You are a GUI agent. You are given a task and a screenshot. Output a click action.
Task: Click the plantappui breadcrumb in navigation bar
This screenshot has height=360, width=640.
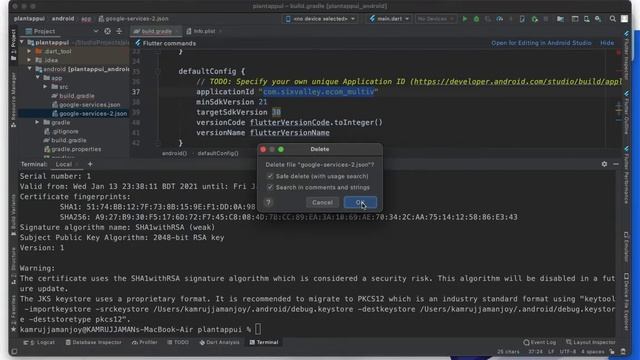pos(29,19)
